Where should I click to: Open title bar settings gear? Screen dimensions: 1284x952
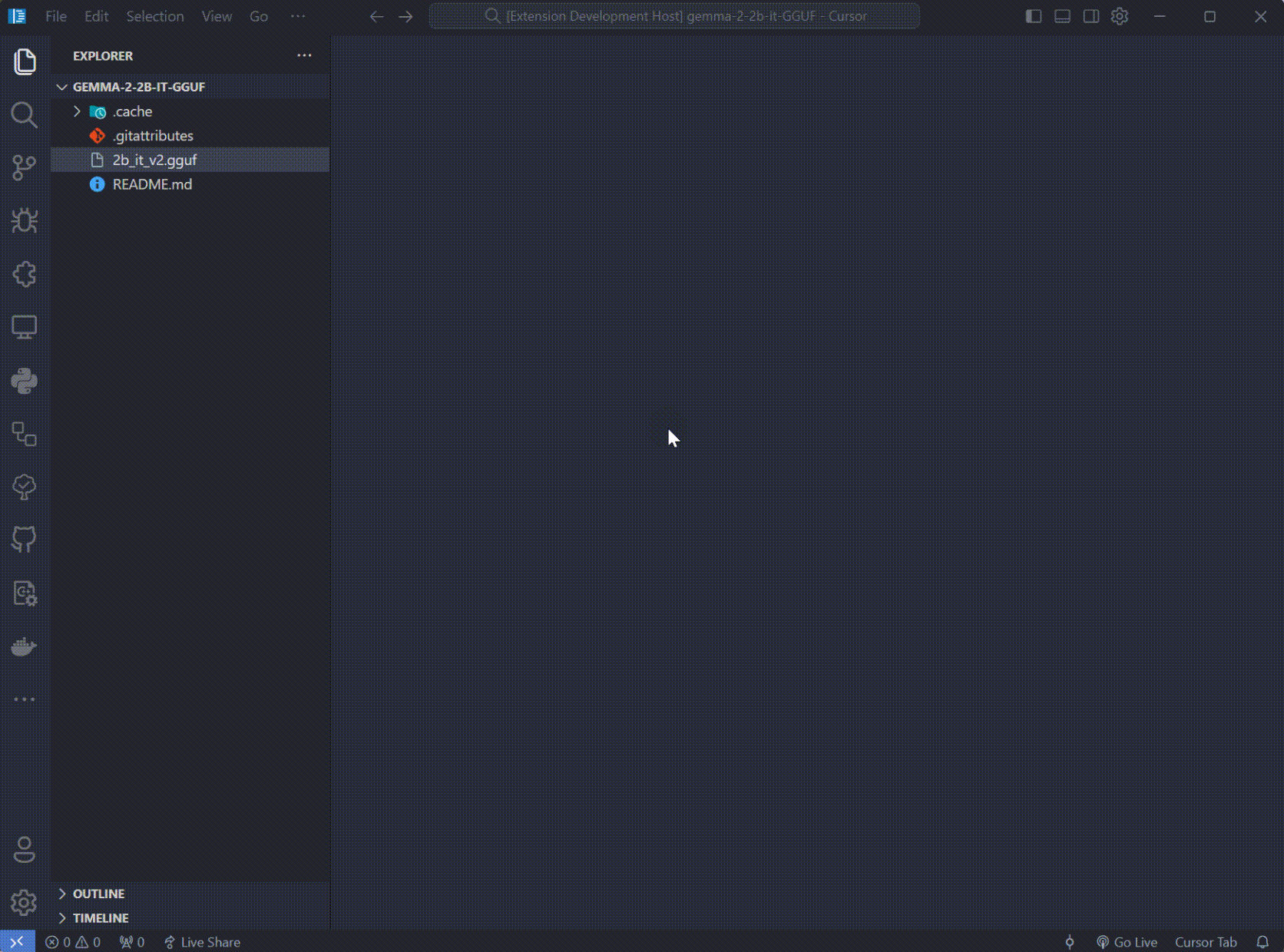tap(1120, 16)
